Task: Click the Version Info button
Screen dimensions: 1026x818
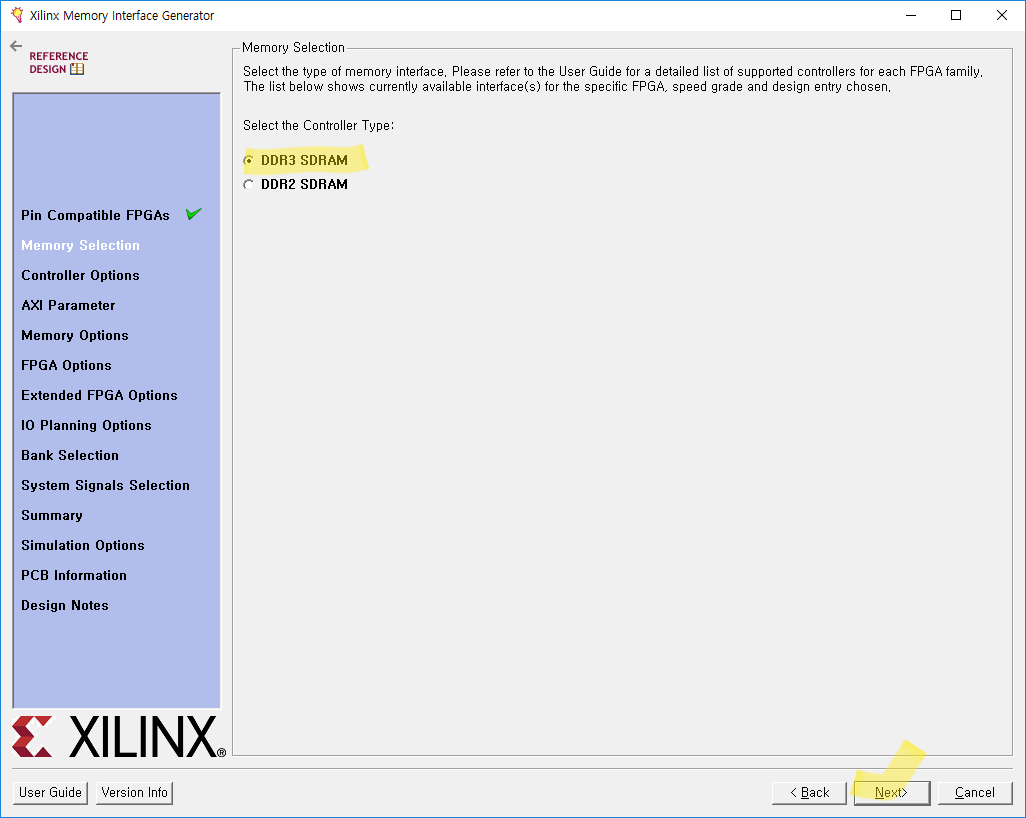Action: pyautogui.click(x=134, y=792)
